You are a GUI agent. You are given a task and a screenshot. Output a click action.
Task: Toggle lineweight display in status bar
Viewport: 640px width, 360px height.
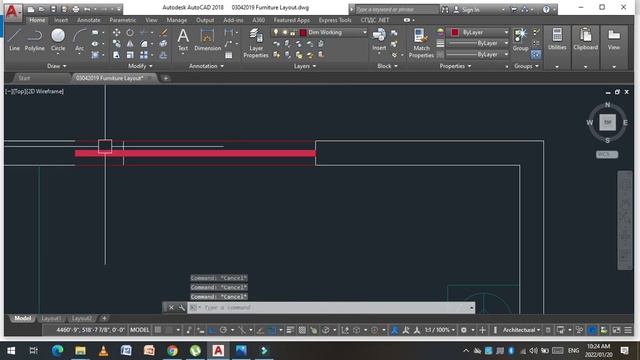290,330
